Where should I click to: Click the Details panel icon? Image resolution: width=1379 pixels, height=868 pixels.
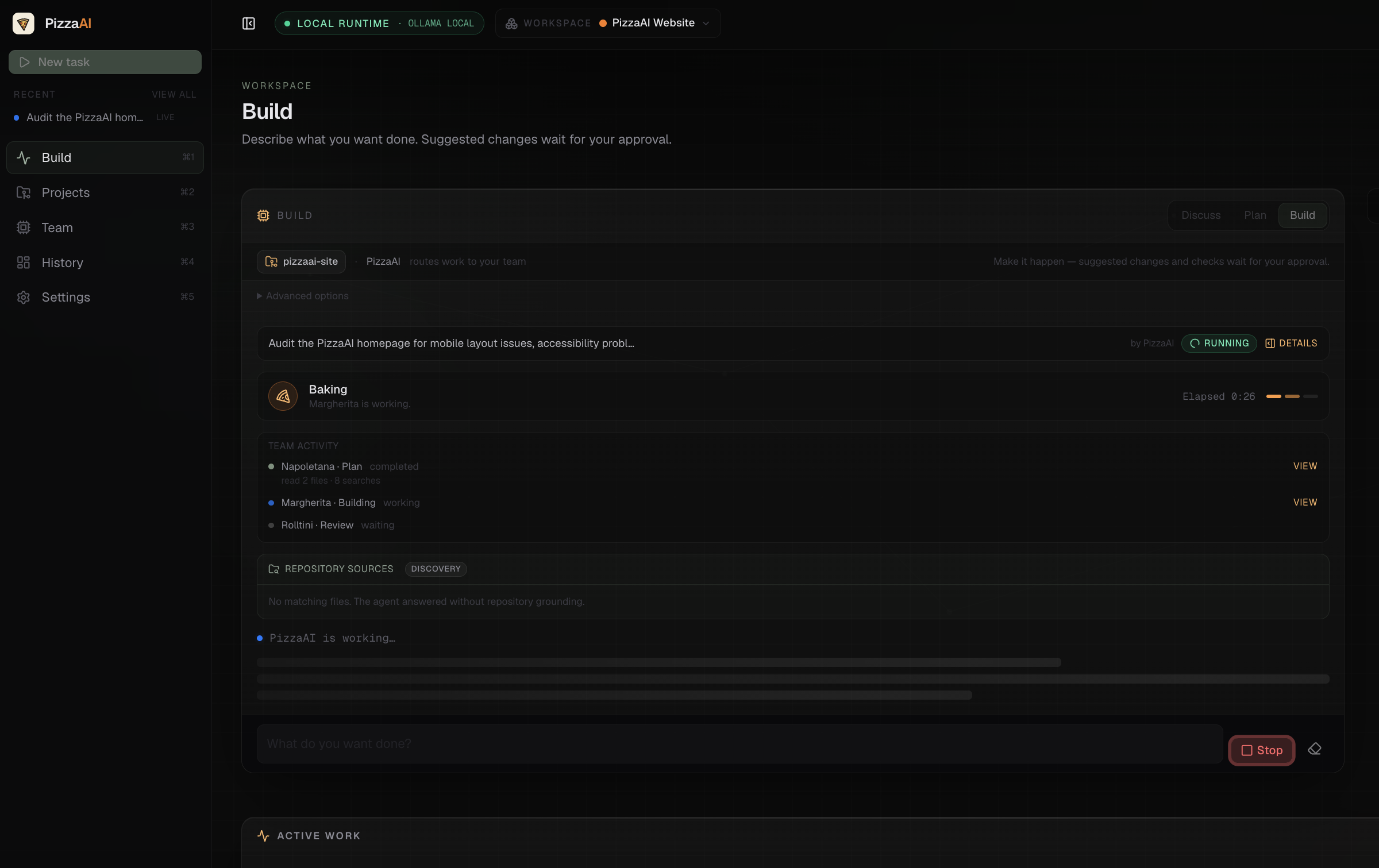[x=1270, y=344]
